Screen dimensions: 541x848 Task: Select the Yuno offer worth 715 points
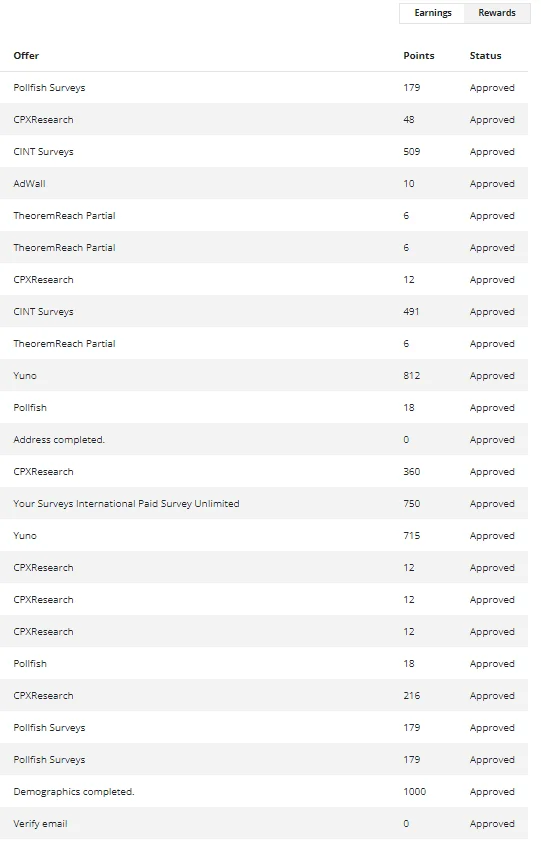click(264, 535)
